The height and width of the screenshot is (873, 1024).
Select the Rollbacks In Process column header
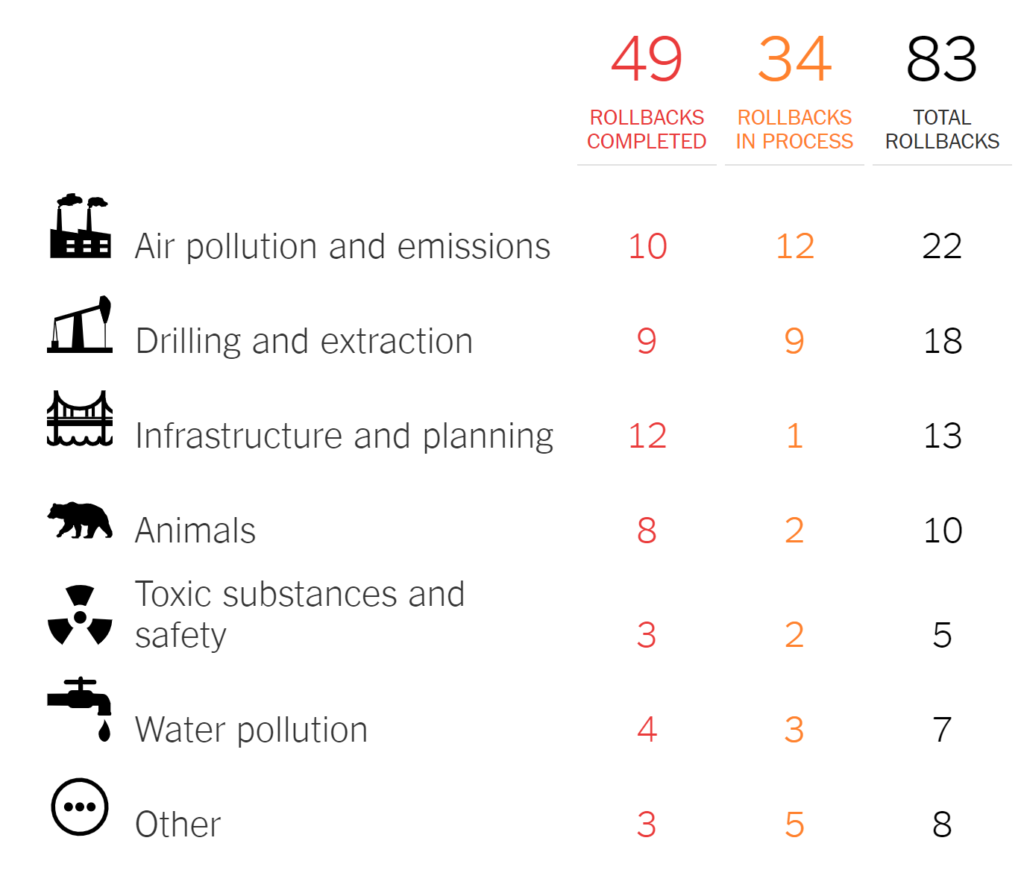794,129
